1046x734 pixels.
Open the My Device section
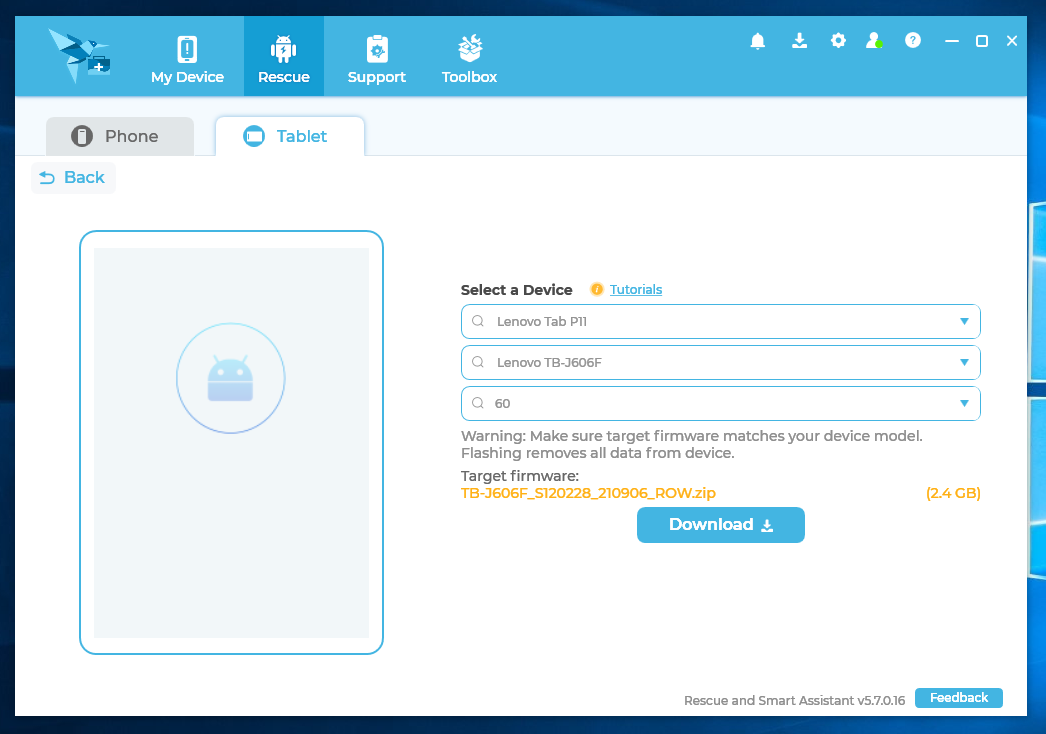(x=187, y=59)
